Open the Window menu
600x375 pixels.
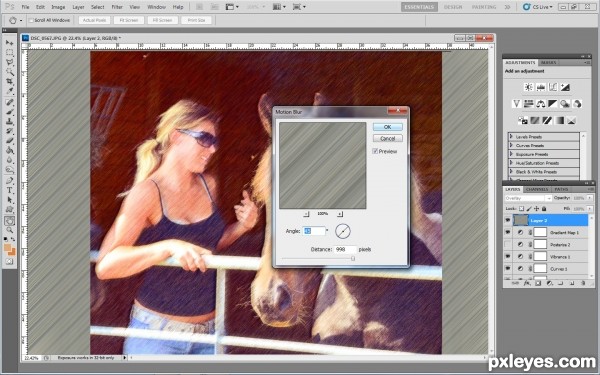click(156, 7)
